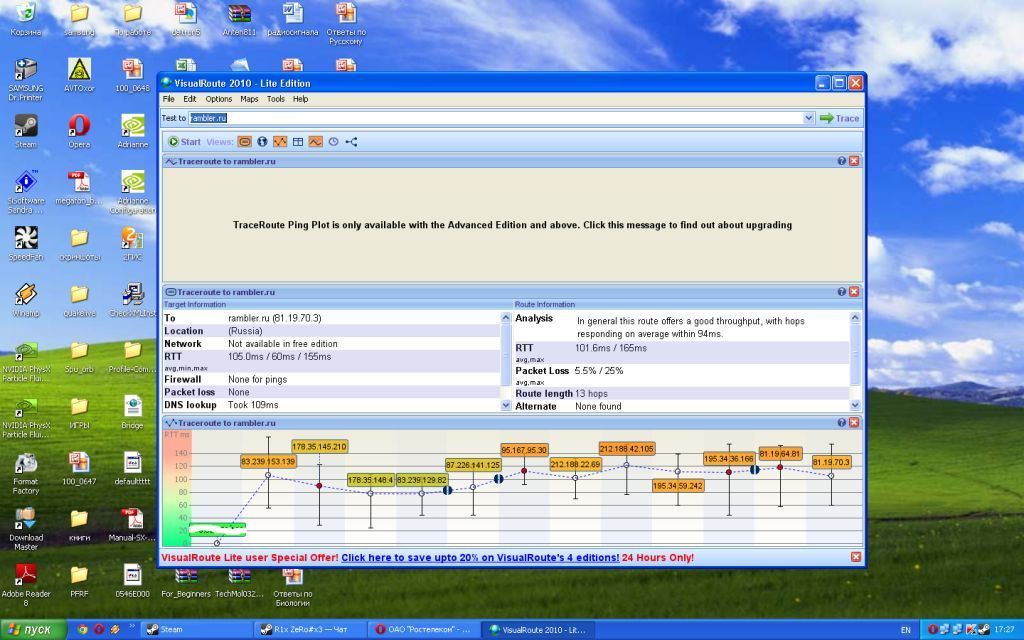The image size is (1024, 640).
Task: Click the branching nodes view icon
Action: coord(351,142)
